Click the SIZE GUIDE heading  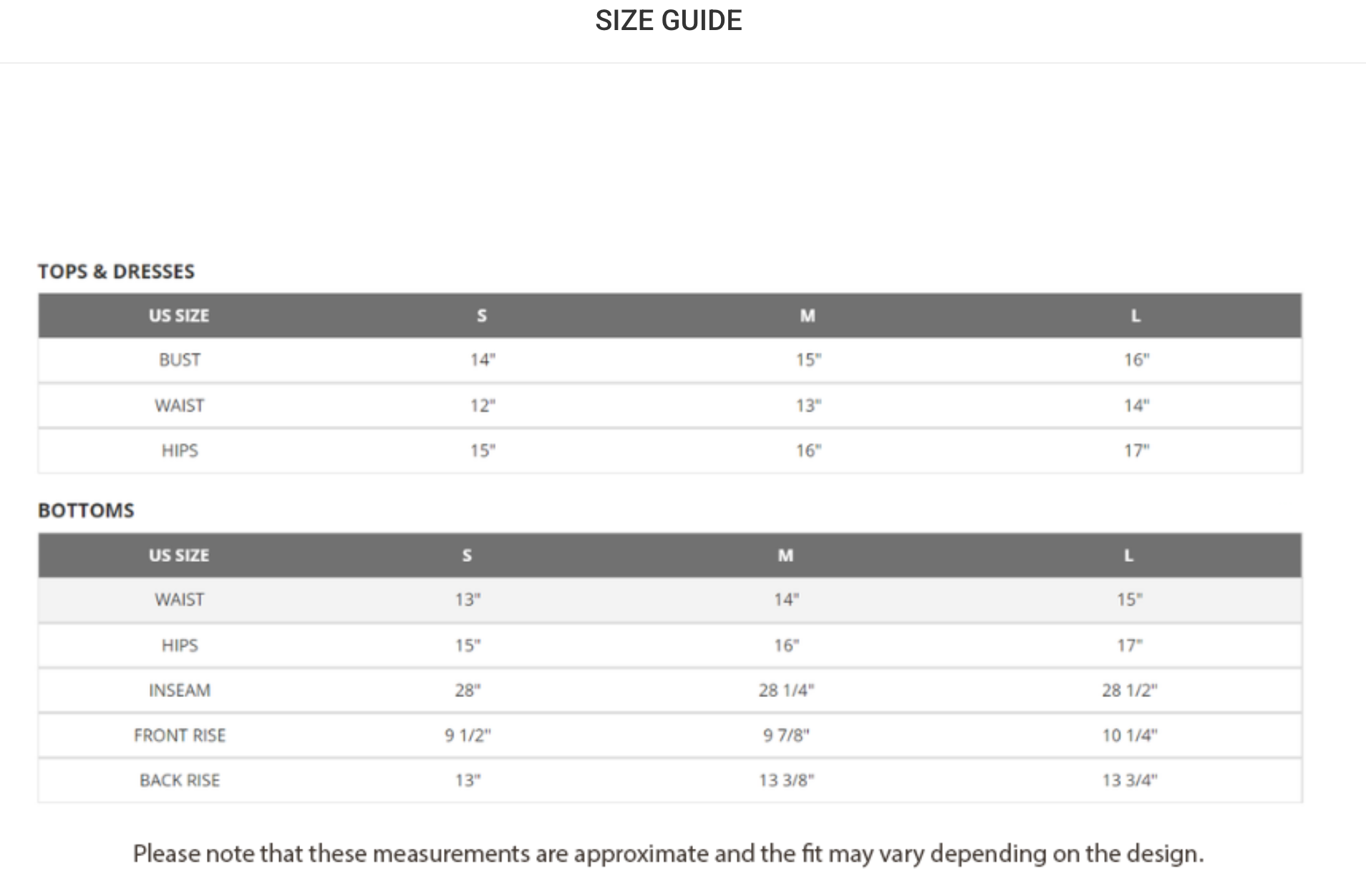coord(668,20)
